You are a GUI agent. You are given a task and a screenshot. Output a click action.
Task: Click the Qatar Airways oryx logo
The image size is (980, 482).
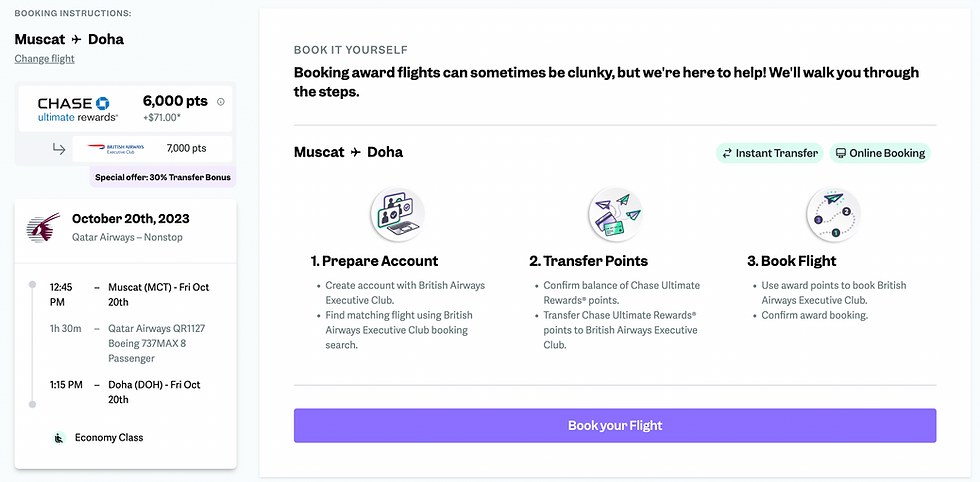point(43,227)
